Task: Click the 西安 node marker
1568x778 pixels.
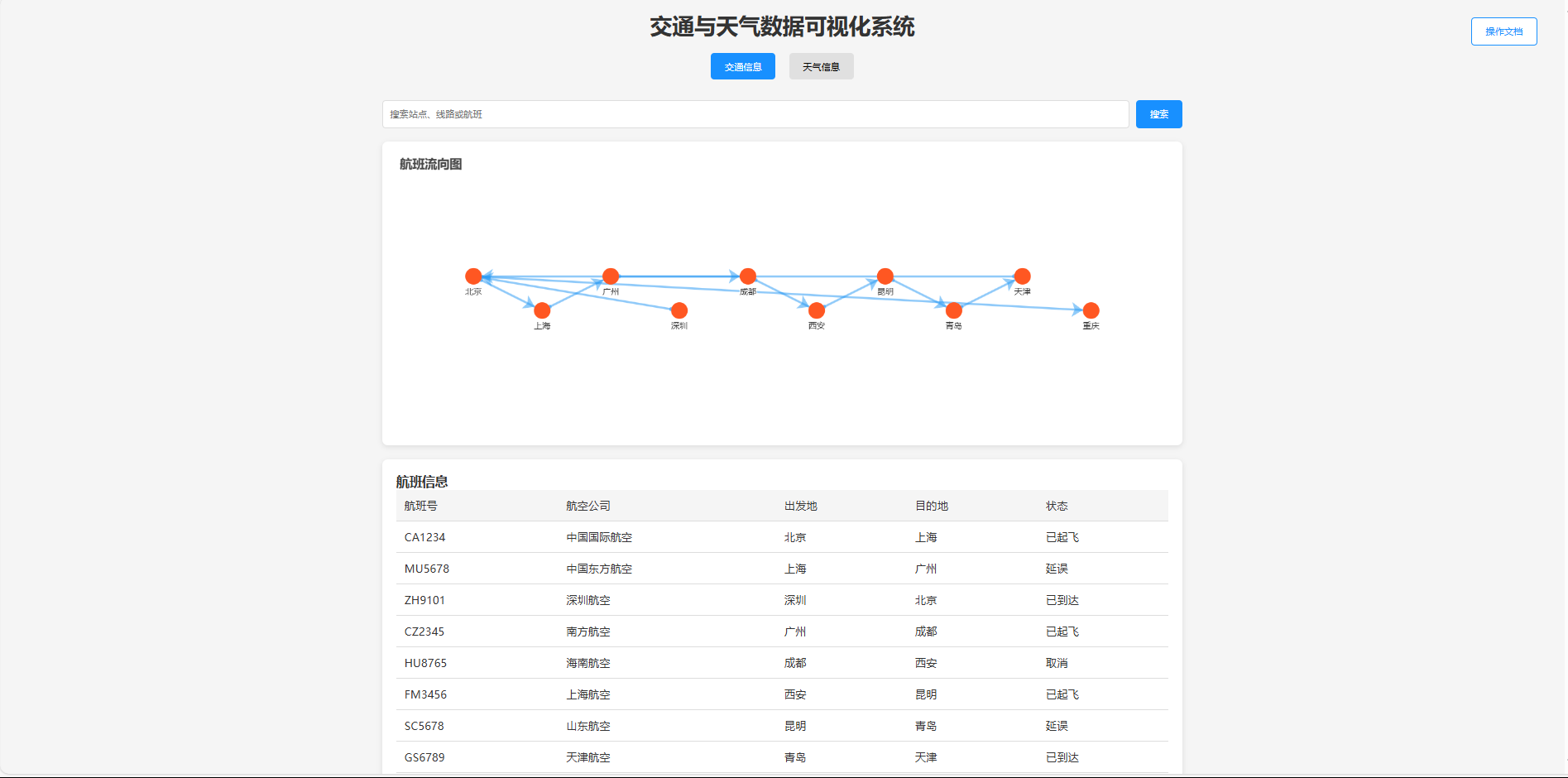Action: (x=816, y=312)
